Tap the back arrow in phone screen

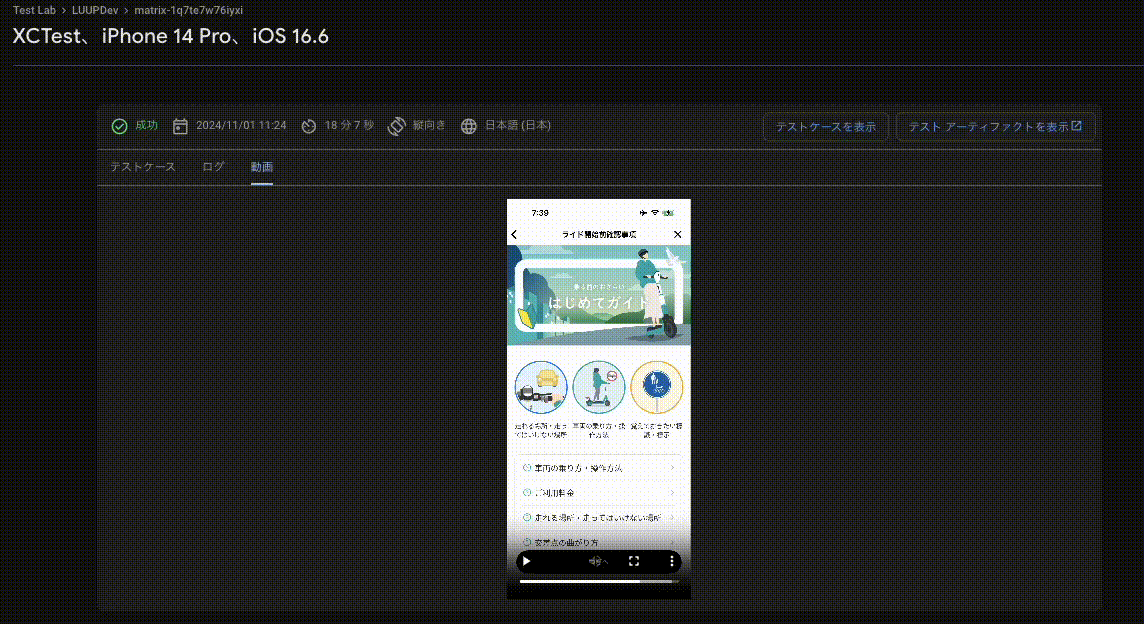click(x=514, y=234)
